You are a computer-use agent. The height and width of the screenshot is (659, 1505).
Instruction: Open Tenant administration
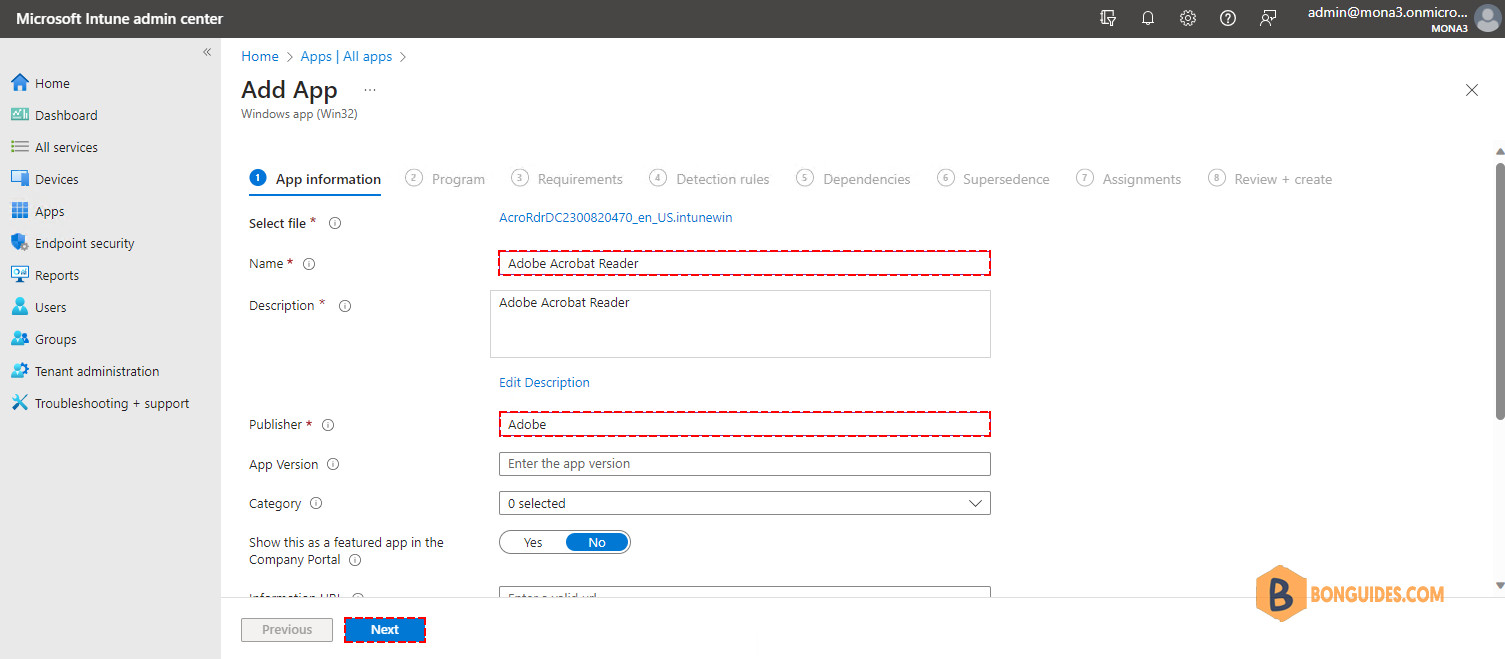pyautogui.click(x=85, y=371)
